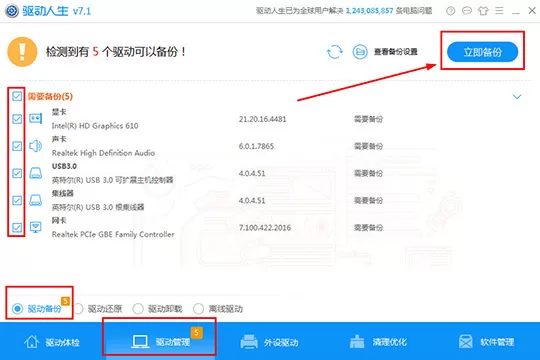Click the refresh detection arrows icon
This screenshot has width=540, height=360.
click(x=334, y=52)
